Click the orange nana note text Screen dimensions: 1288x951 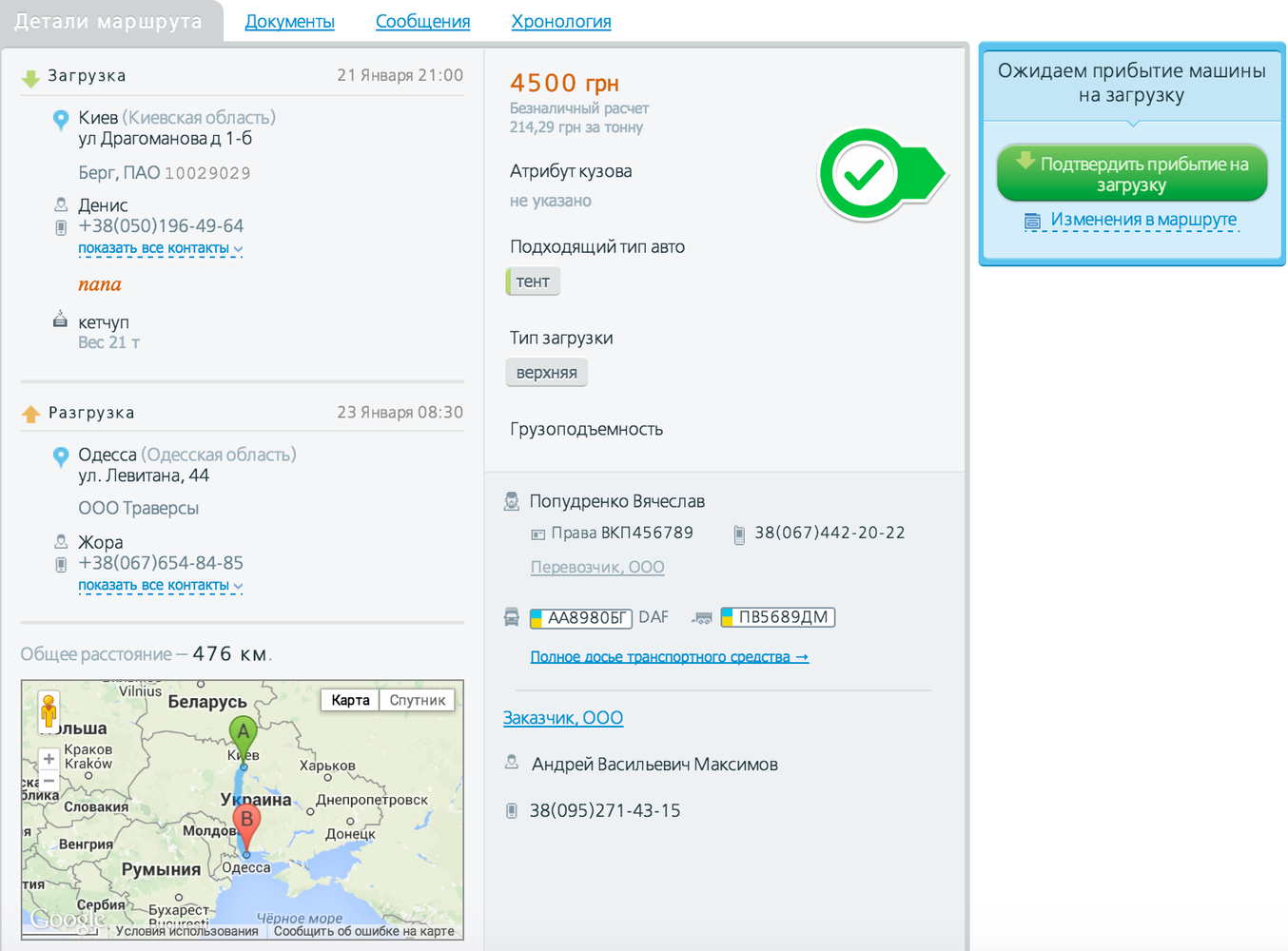coord(100,284)
